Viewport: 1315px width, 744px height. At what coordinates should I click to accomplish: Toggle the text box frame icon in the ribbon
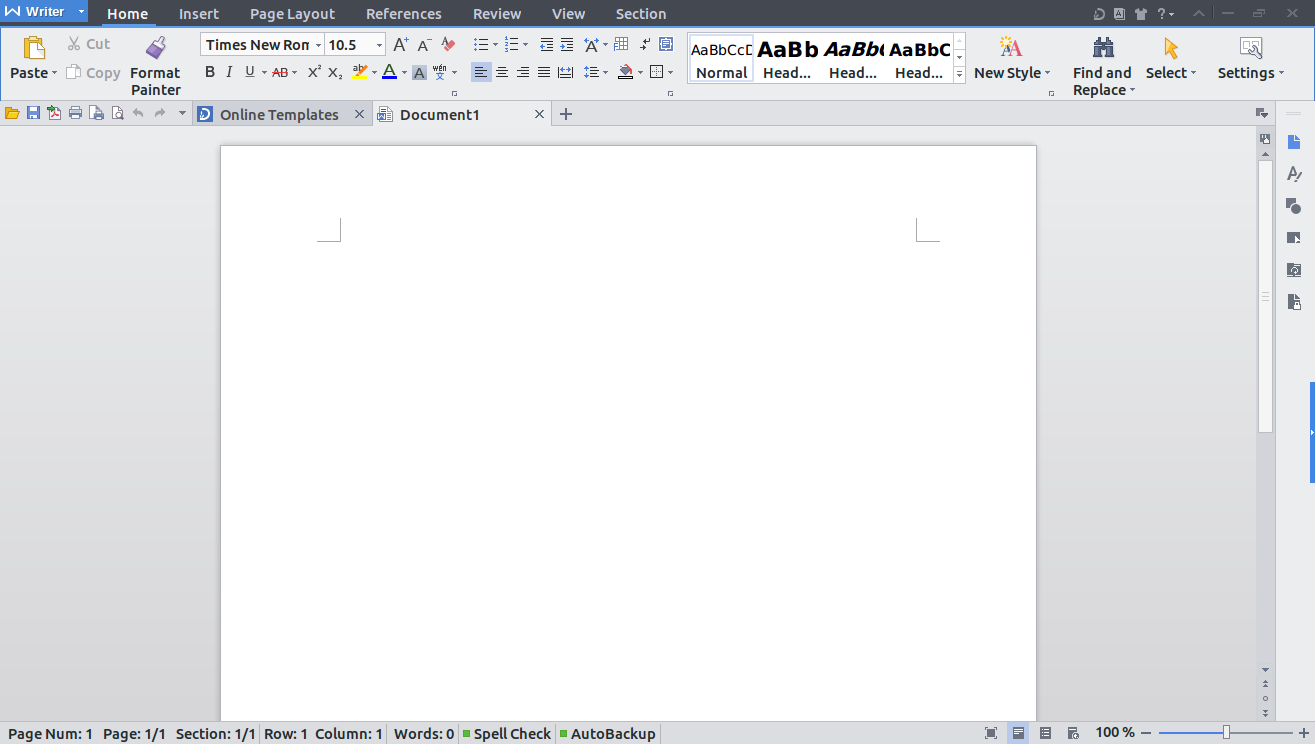666,44
